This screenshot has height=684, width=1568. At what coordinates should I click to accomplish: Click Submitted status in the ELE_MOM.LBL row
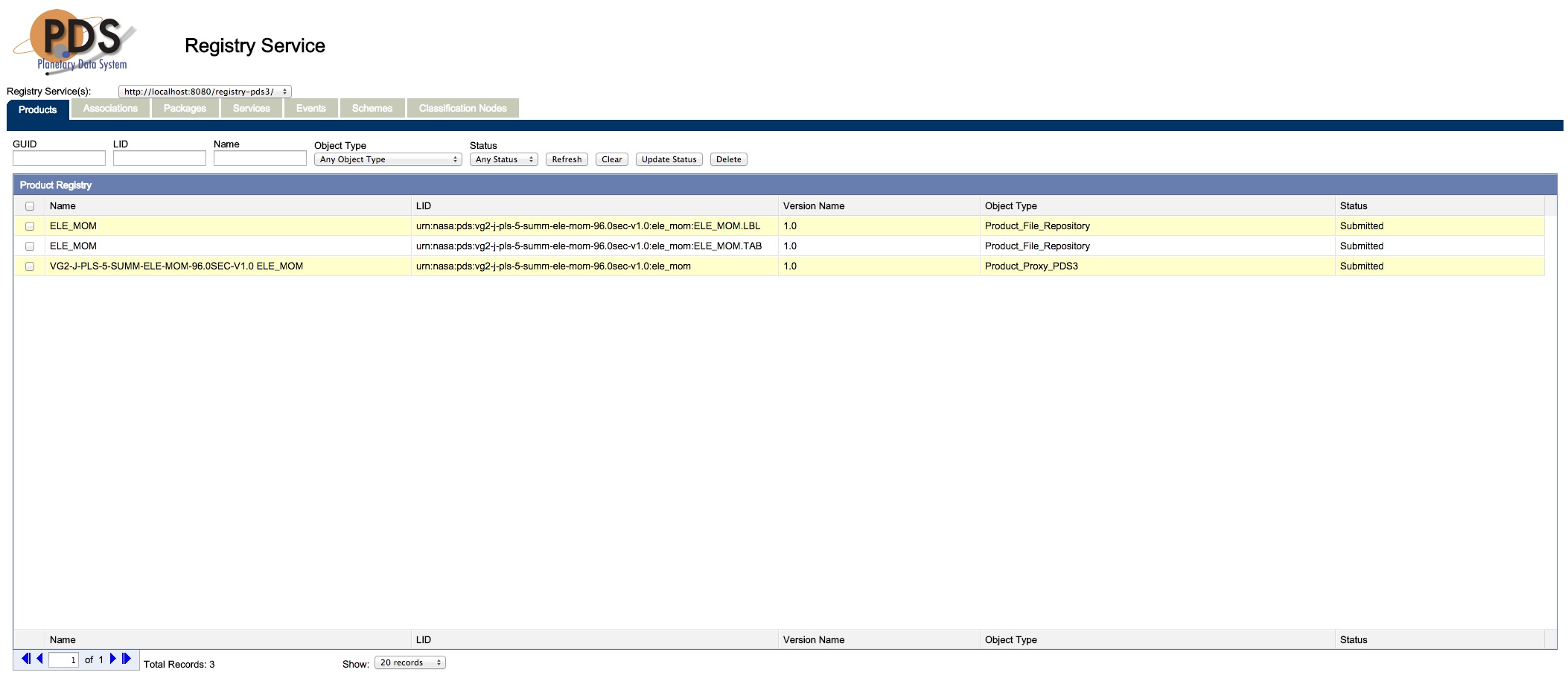click(x=1362, y=226)
